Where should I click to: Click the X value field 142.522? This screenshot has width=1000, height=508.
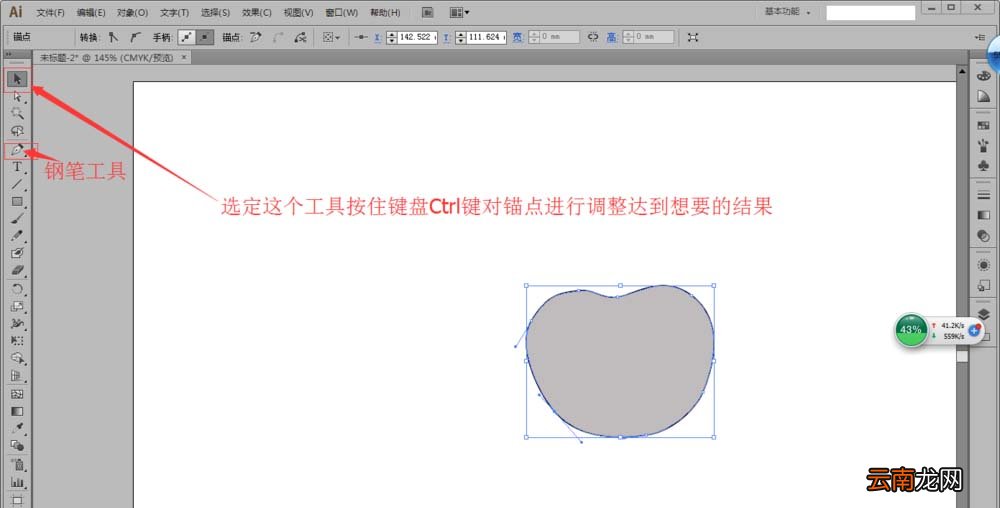pos(417,38)
